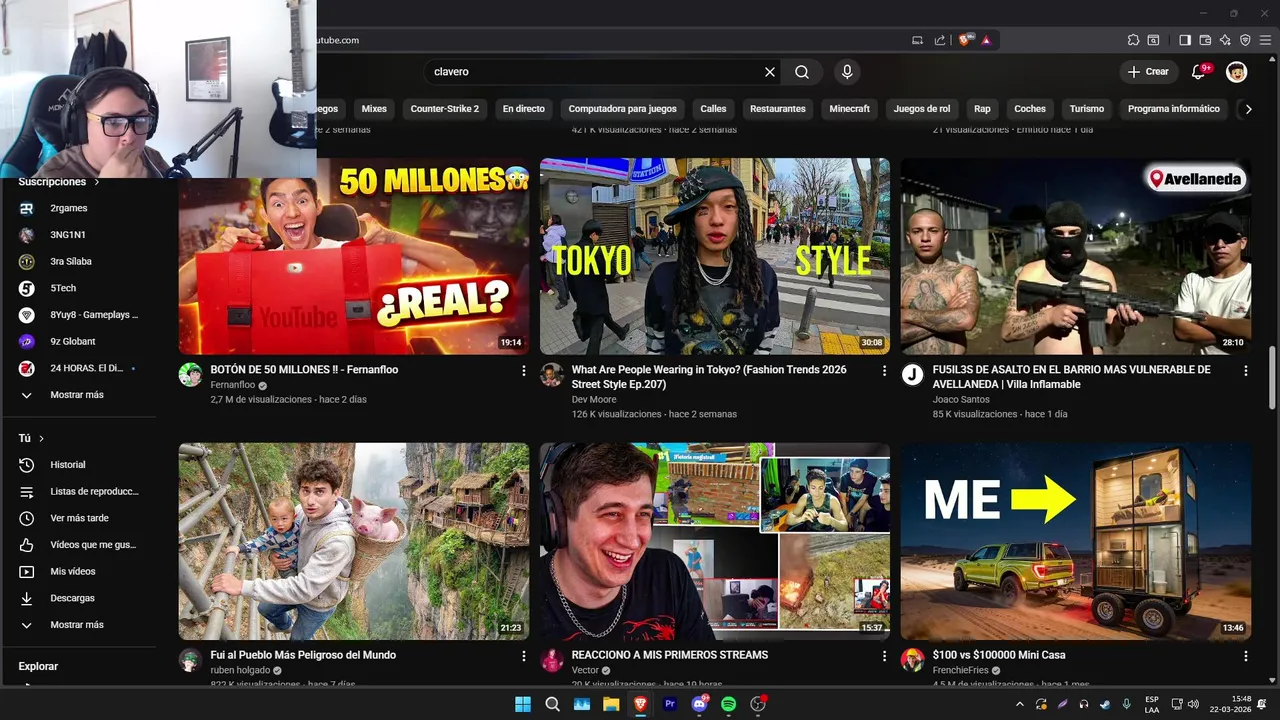
Task: Open the browser hamburger menu
Action: pos(1265,40)
